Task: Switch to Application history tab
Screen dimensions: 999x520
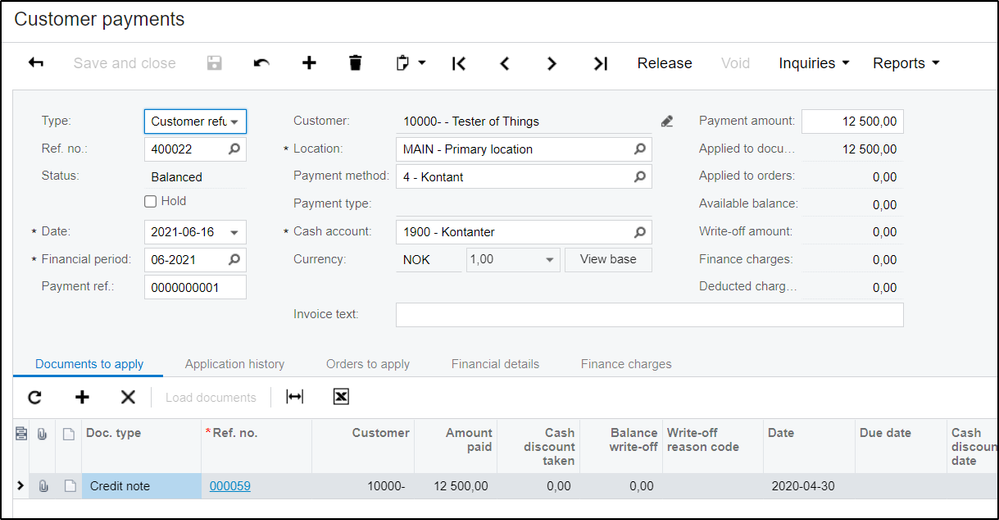Action: 235,364
